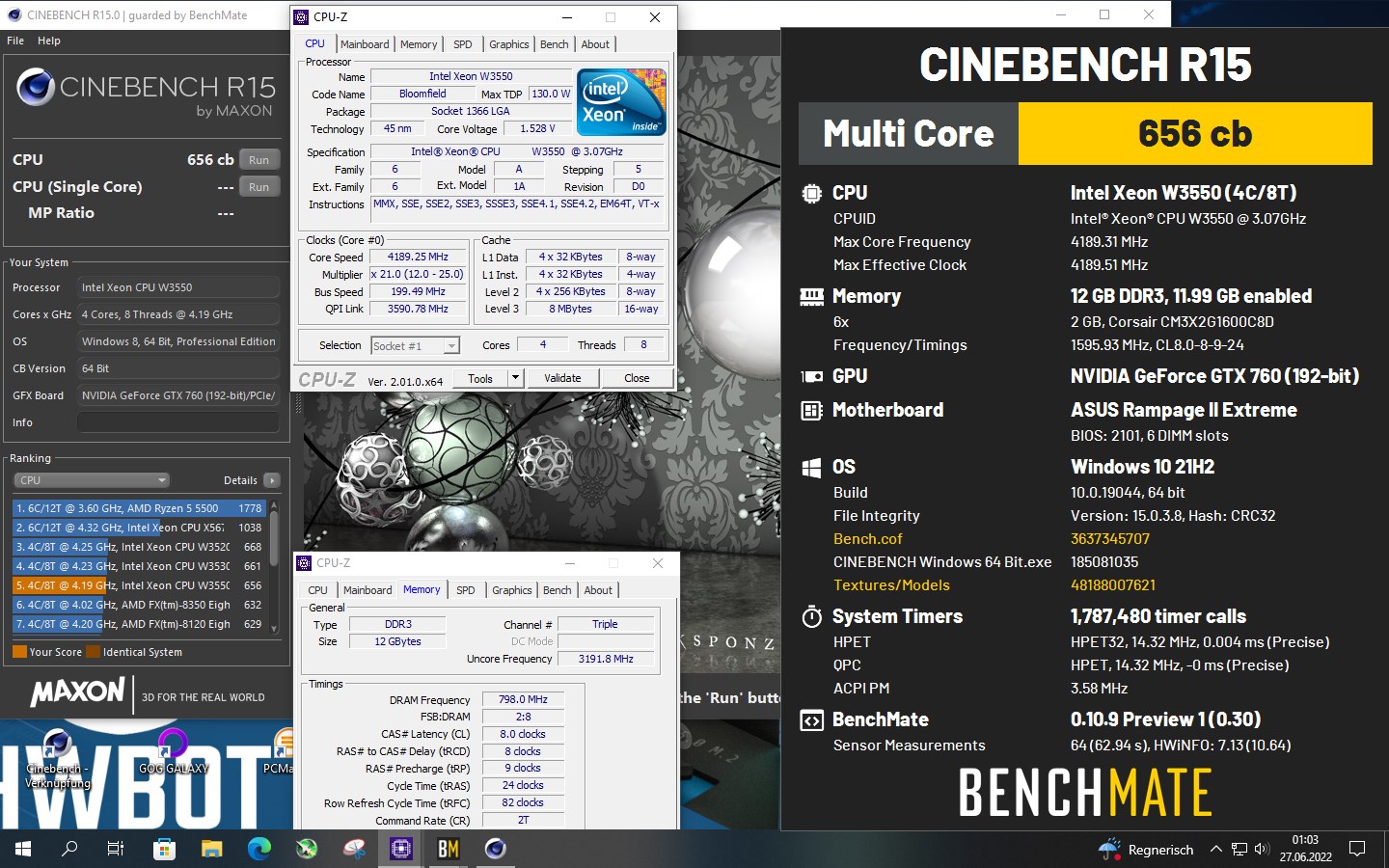This screenshot has width=1389, height=868.
Task: Run the CPU (Single Core) benchmark
Action: tap(259, 187)
